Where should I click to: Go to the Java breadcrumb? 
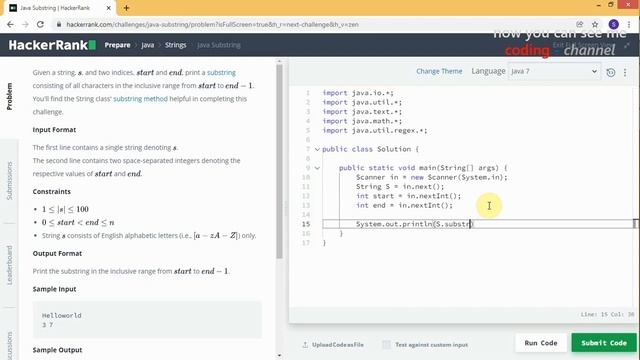[x=148, y=45]
